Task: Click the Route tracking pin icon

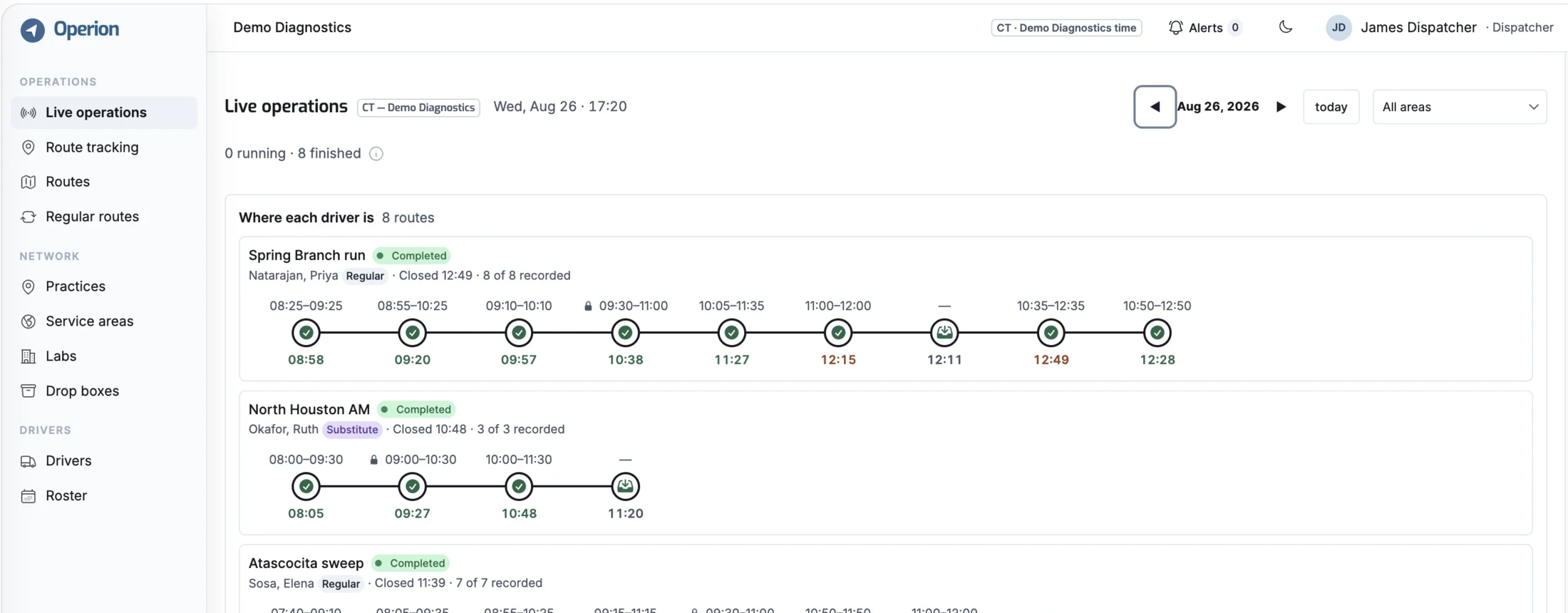Action: pos(29,148)
